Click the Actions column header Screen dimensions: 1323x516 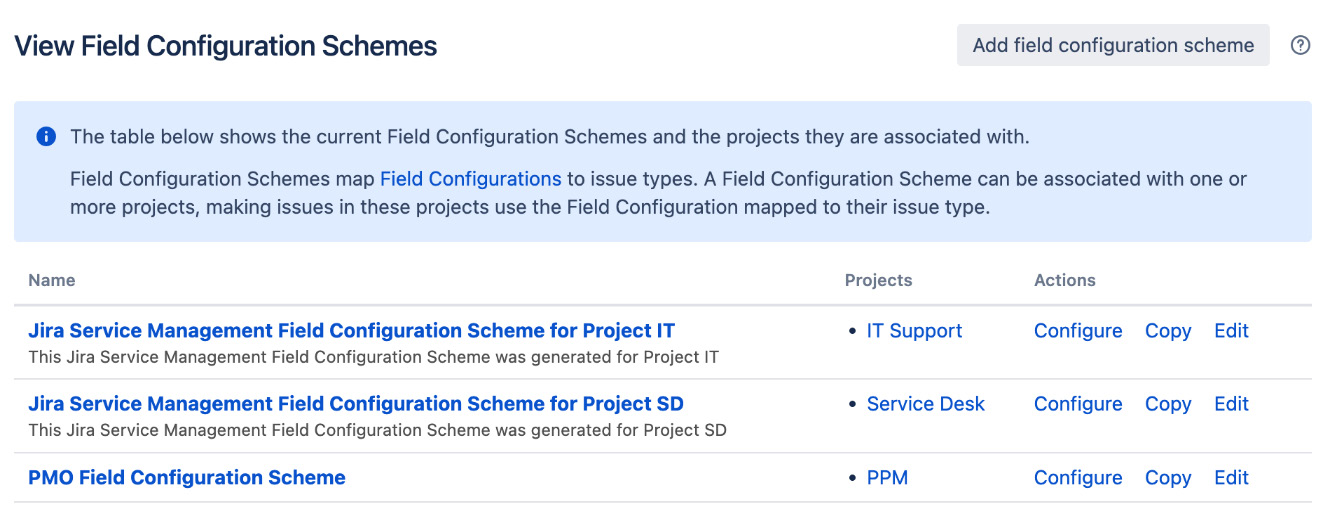[1065, 280]
